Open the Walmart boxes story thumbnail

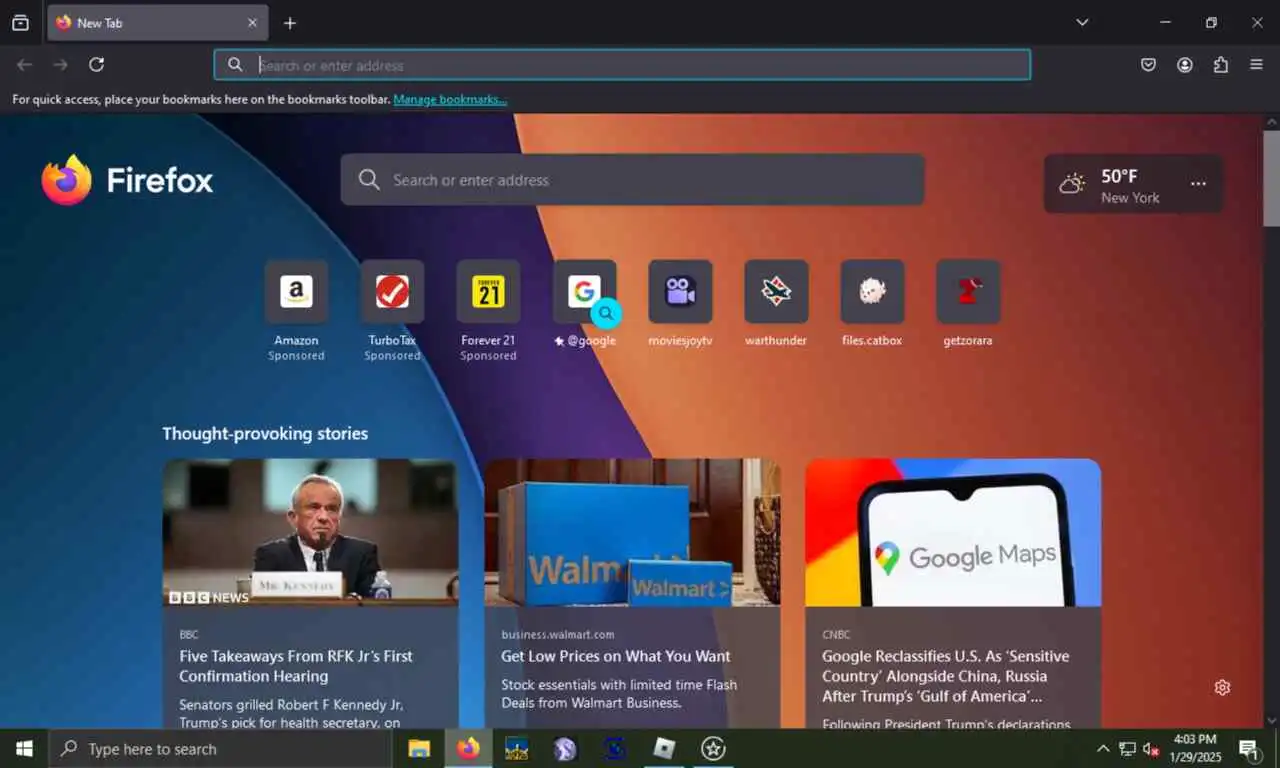pos(632,532)
